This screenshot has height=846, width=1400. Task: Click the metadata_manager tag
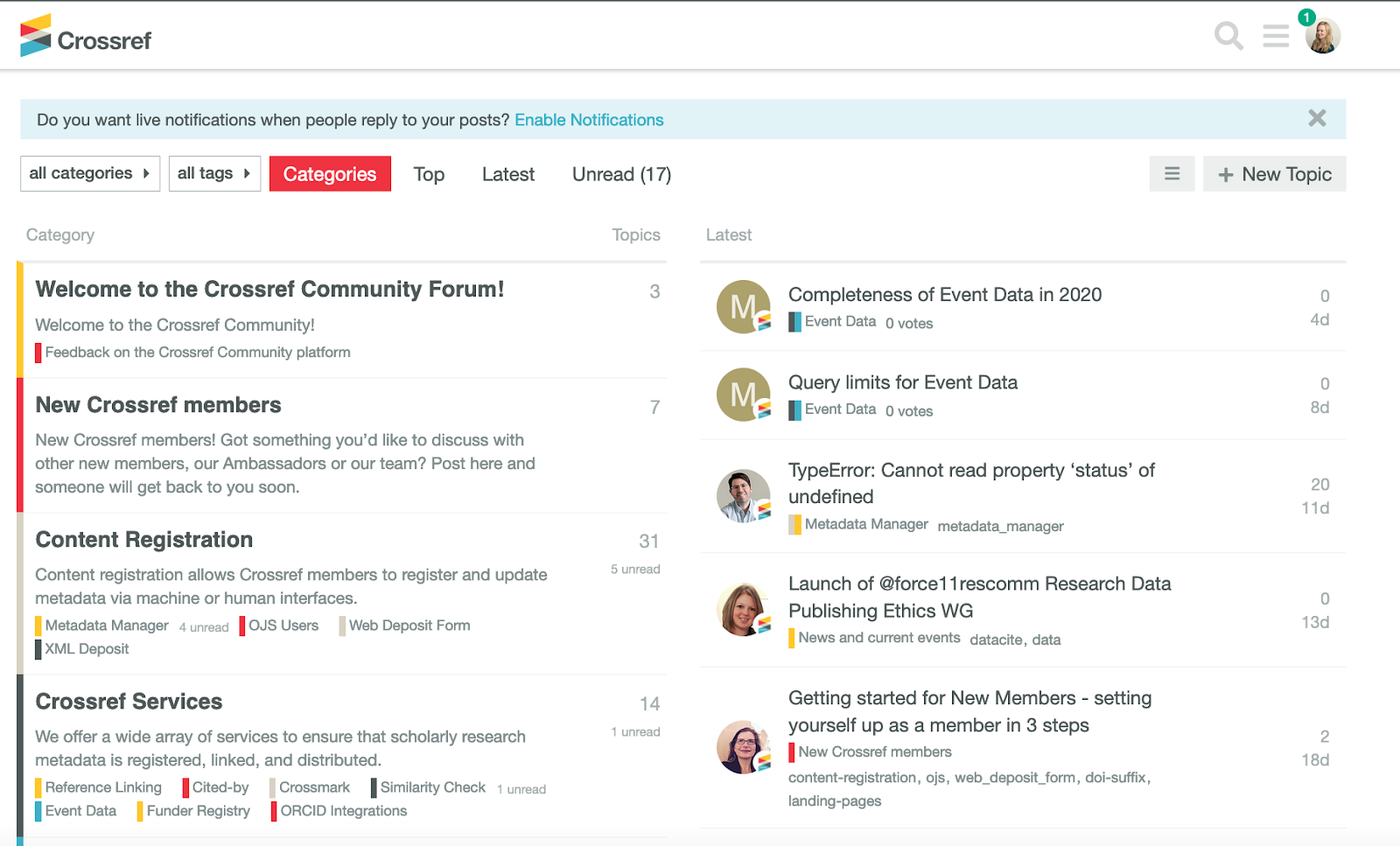point(1000,526)
